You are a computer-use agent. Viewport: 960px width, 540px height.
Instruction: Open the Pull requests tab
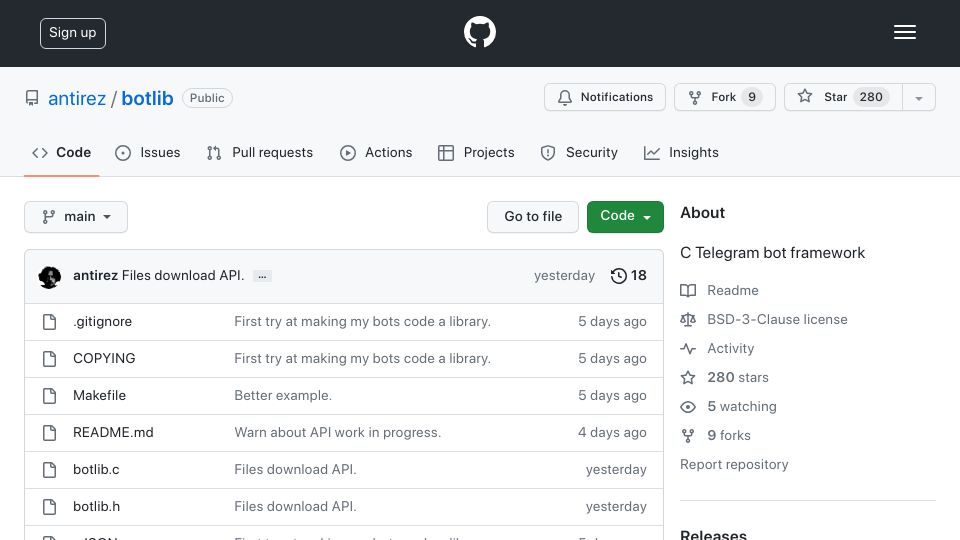pyautogui.click(x=260, y=152)
